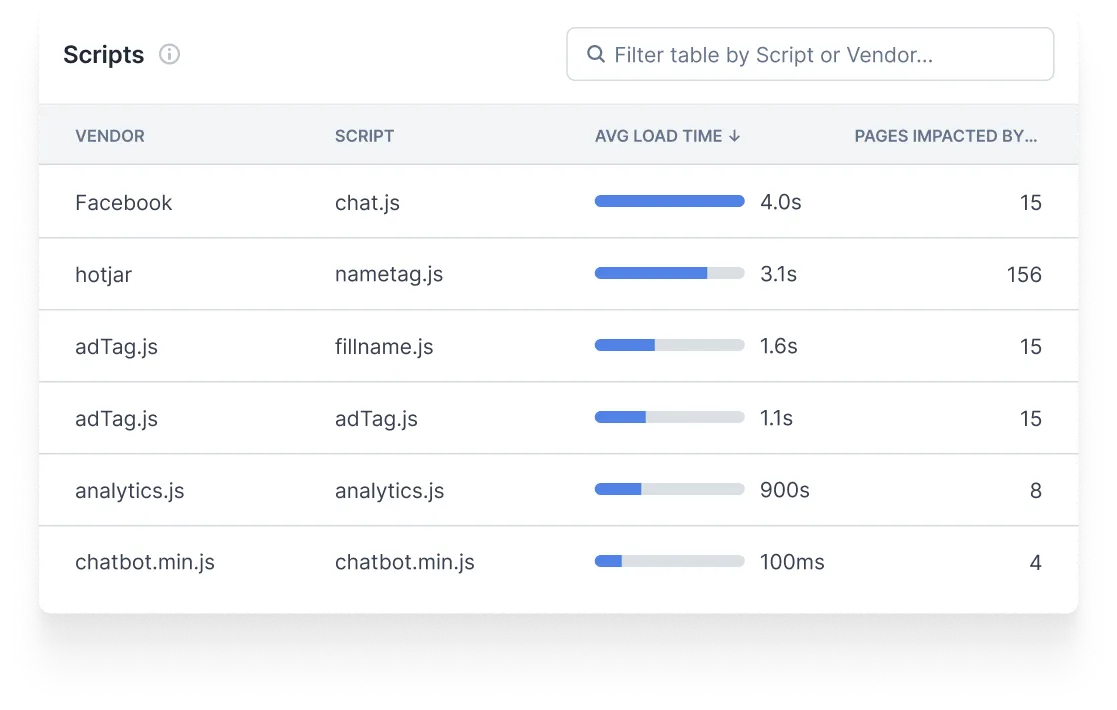Focus the Filter table by Script or Vendor field
The image size is (1117, 710).
tap(820, 54)
